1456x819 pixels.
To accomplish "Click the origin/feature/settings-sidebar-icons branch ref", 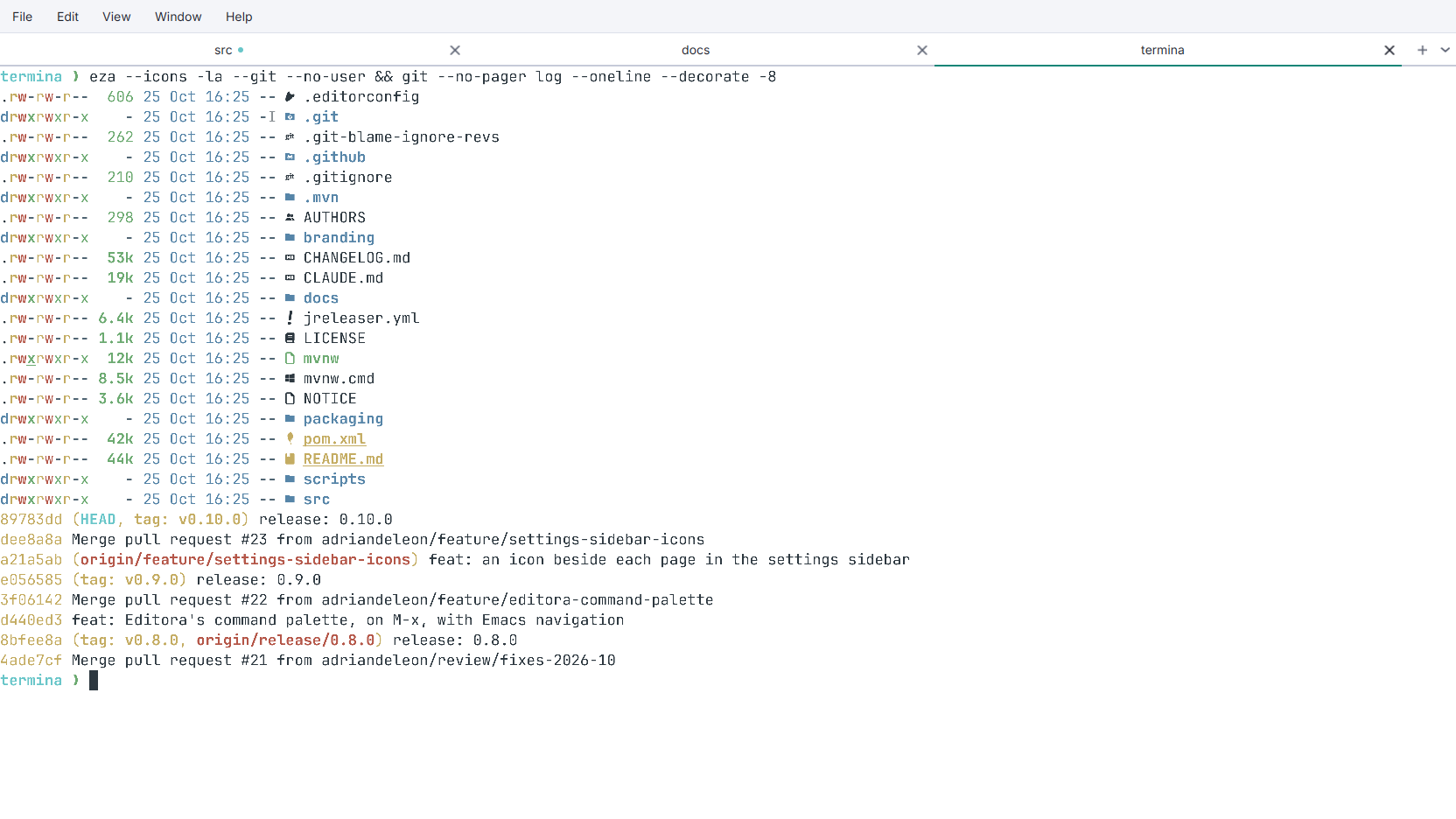I will pos(245,560).
